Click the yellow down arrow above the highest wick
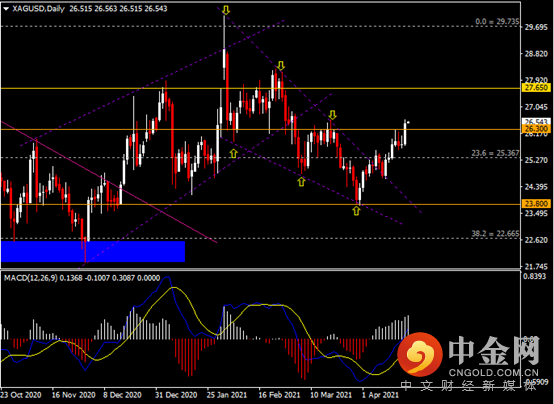This screenshot has width=554, height=404. pyautogui.click(x=226, y=10)
